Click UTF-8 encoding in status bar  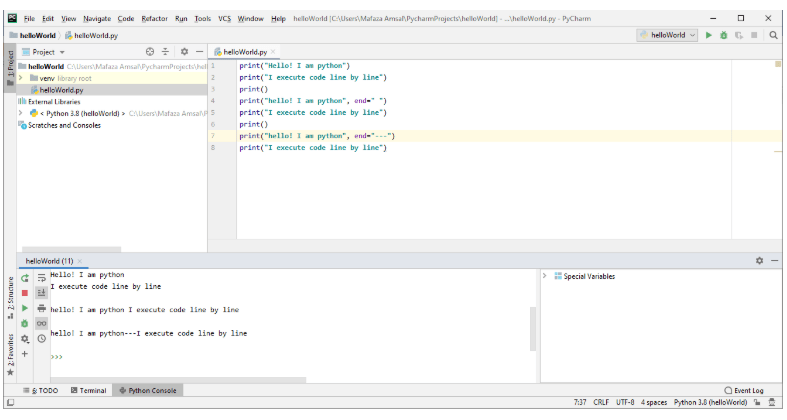coord(625,402)
